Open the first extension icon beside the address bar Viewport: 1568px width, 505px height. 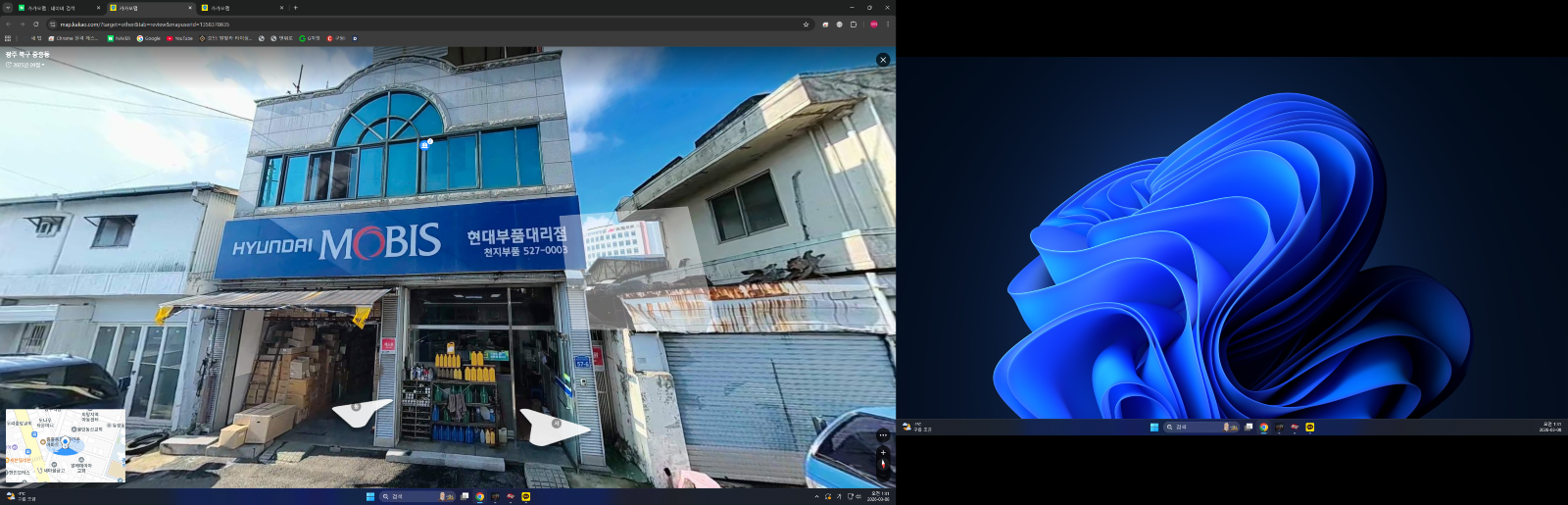pyautogui.click(x=825, y=25)
